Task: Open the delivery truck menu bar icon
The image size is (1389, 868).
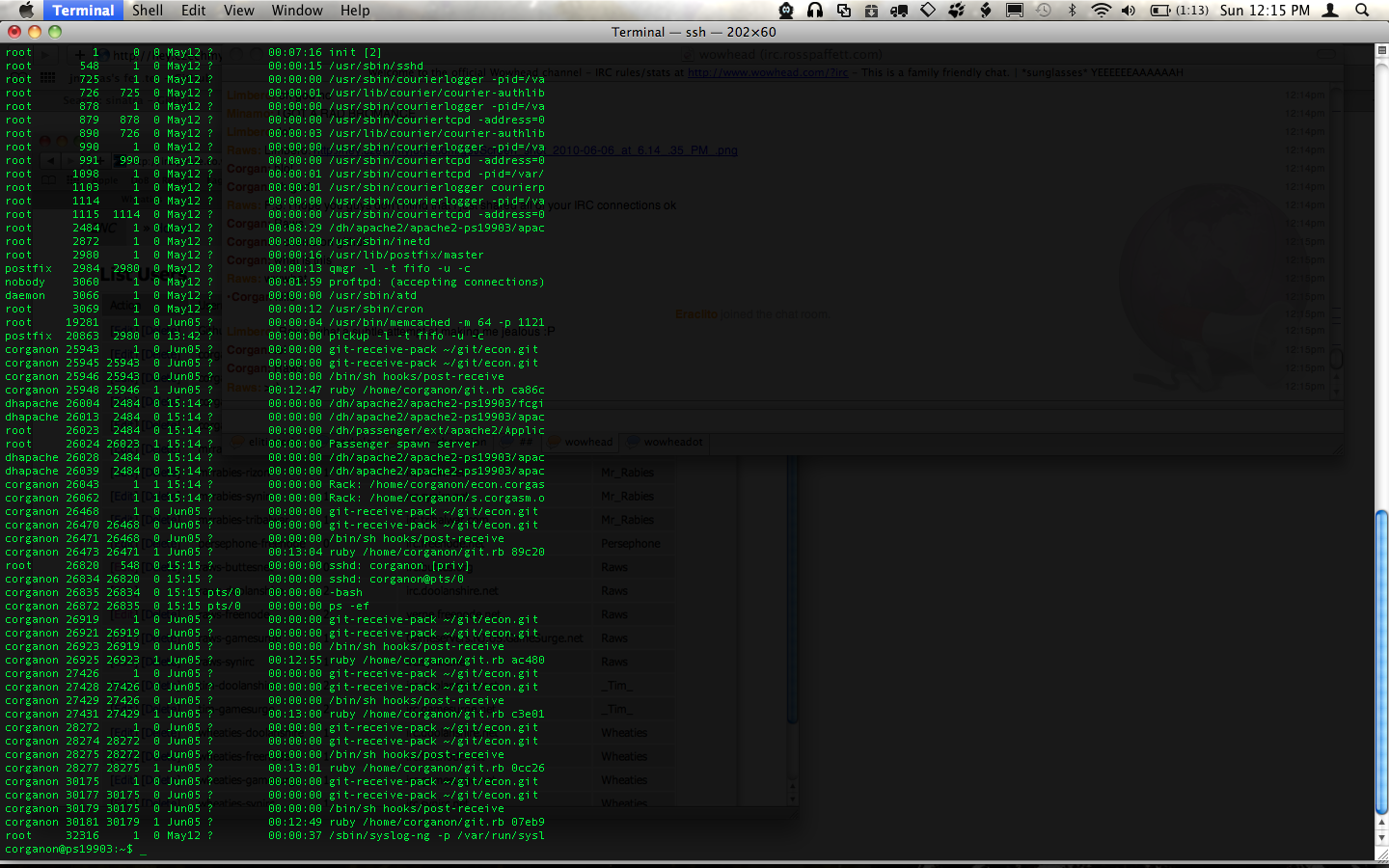Action: pos(899,11)
